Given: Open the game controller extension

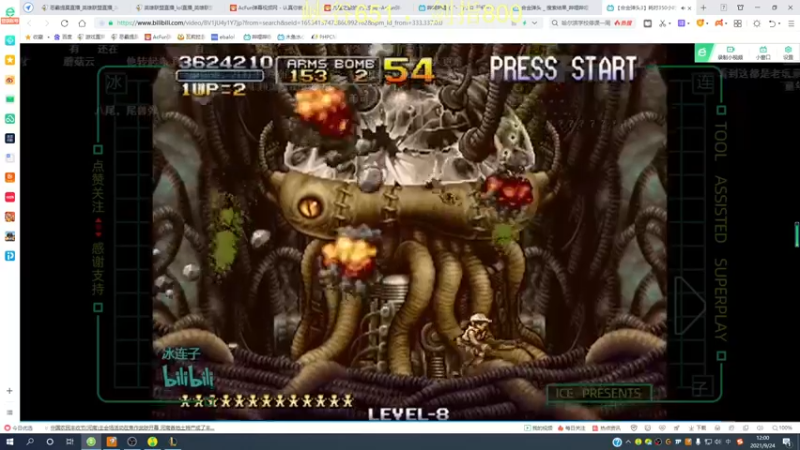Looking at the screenshot, I should pyautogui.click(x=719, y=23).
